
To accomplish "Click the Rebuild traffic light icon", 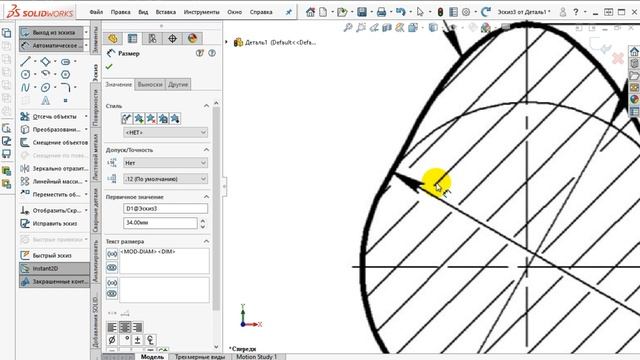I will (440, 12).
